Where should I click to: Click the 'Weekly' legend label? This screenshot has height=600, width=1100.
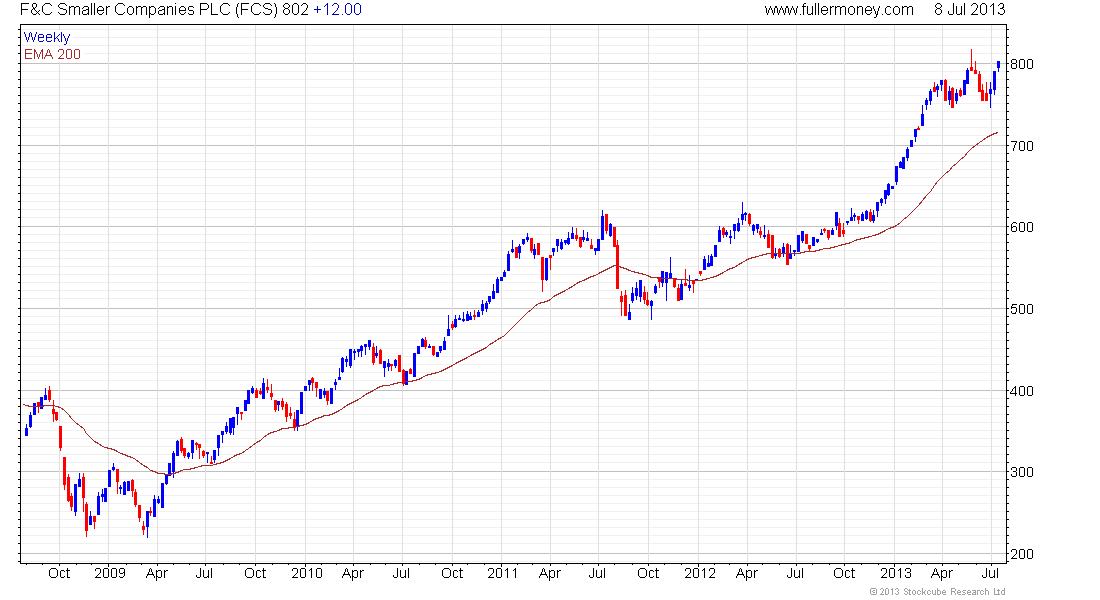click(47, 37)
